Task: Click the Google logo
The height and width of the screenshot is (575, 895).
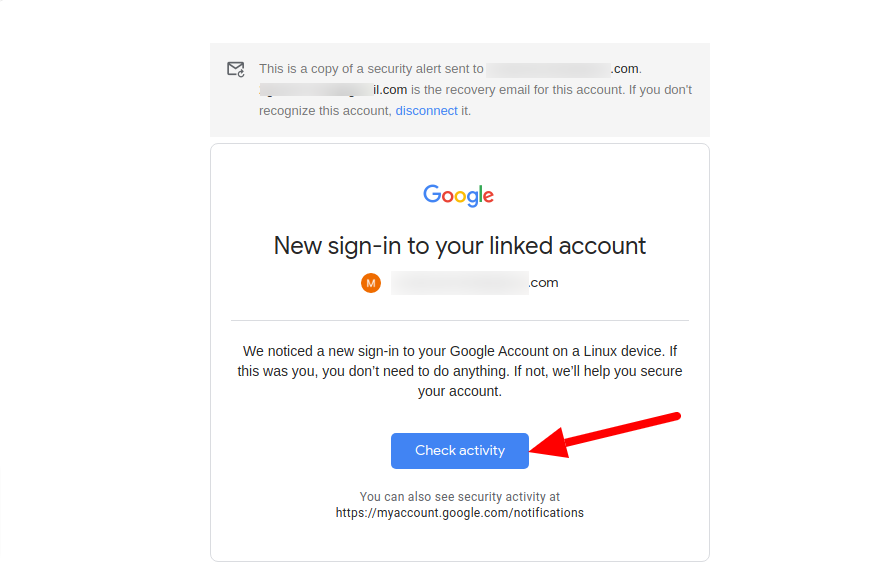Action: coord(458,195)
